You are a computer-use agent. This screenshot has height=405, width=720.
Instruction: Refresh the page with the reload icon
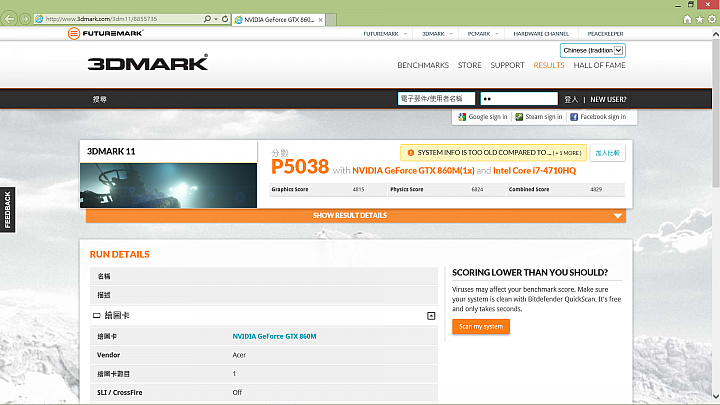coord(225,19)
